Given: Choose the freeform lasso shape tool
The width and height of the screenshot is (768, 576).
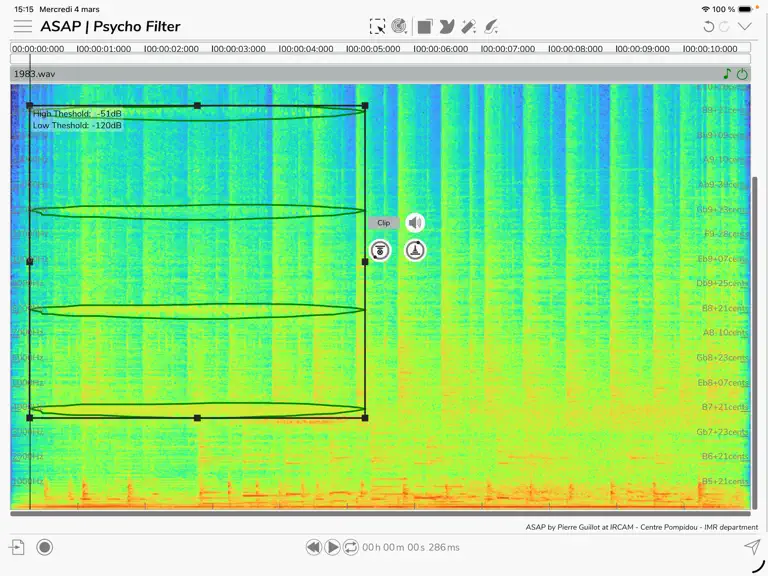Looking at the screenshot, I should pyautogui.click(x=446, y=26).
